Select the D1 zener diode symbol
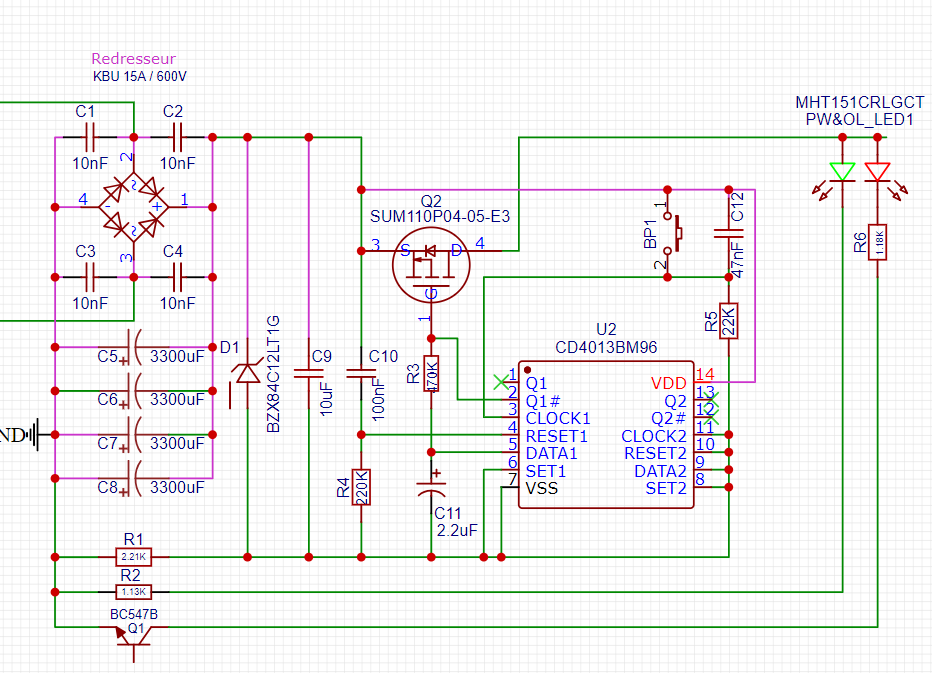Viewport: 932px width, 673px height. click(247, 373)
